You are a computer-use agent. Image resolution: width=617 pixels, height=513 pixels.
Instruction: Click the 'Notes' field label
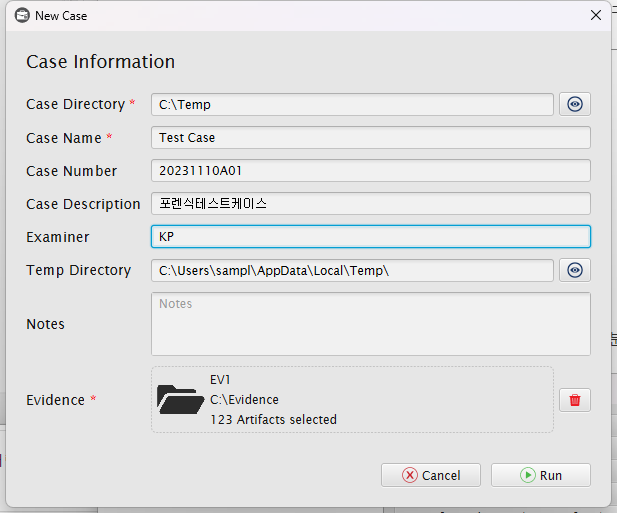point(45,324)
